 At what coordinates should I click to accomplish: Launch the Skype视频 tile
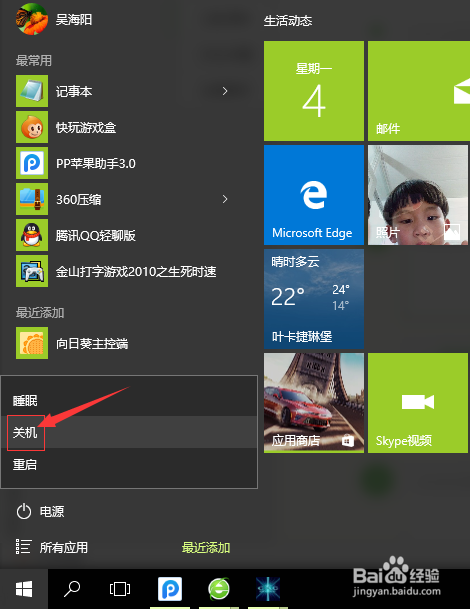418,403
